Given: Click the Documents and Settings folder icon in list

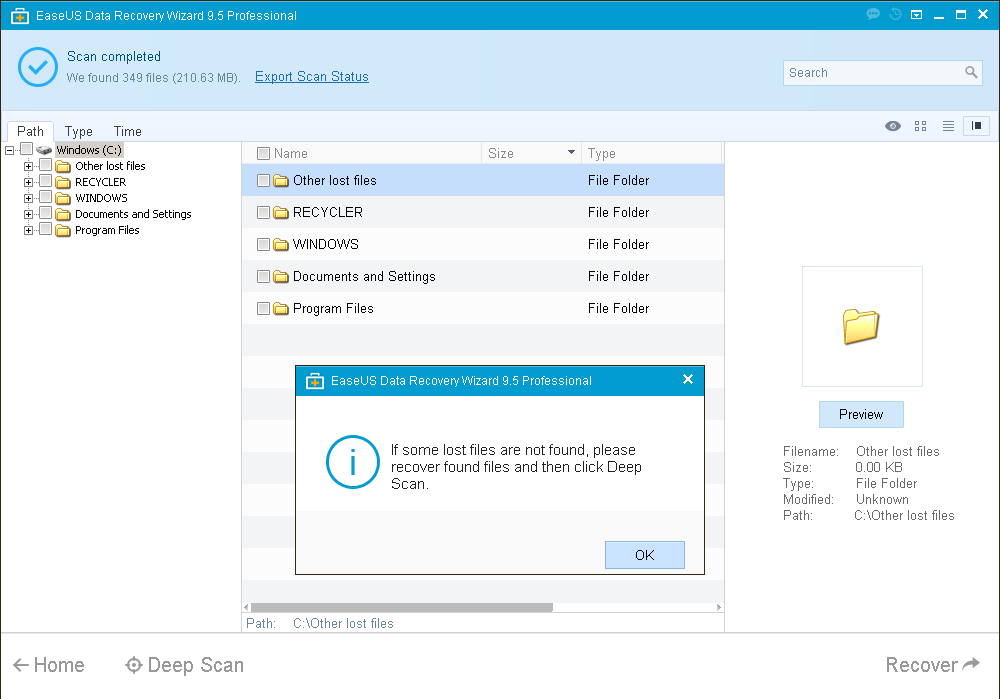Looking at the screenshot, I should pos(281,276).
